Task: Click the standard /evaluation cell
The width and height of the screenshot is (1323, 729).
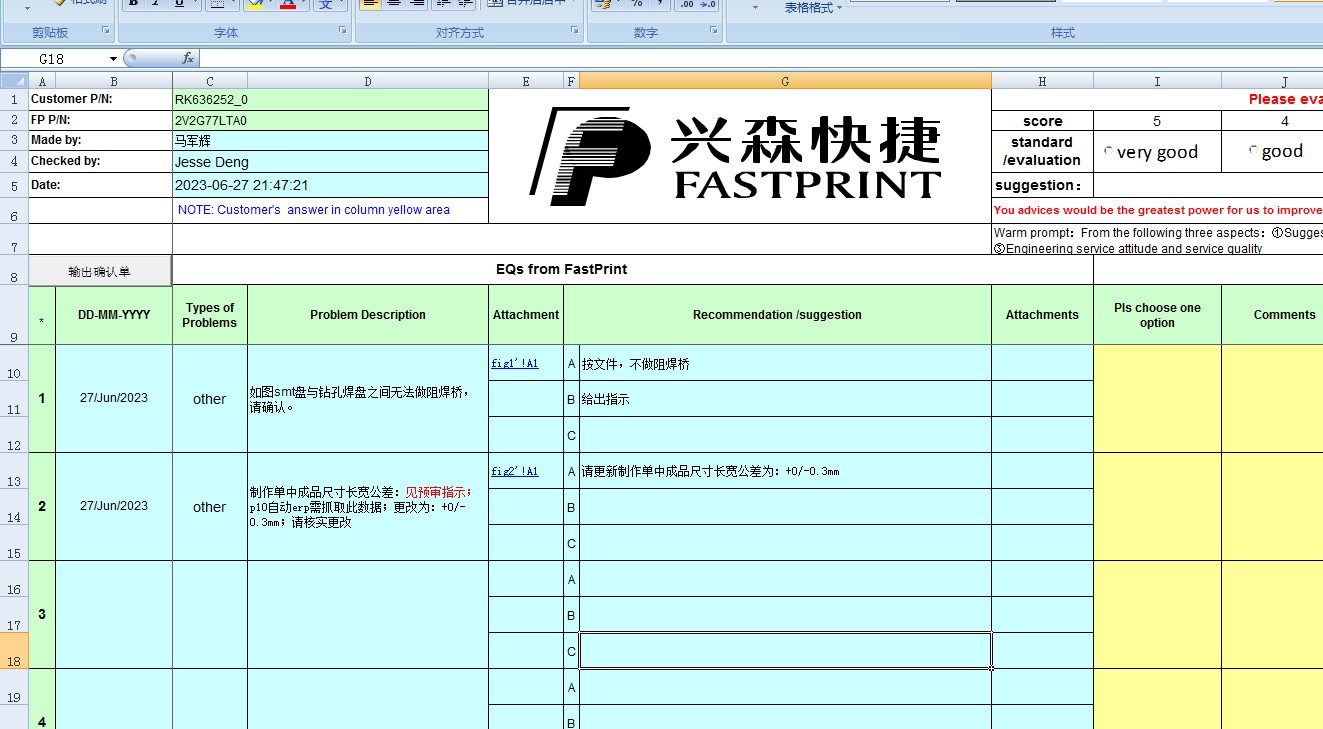Action: coord(1042,151)
